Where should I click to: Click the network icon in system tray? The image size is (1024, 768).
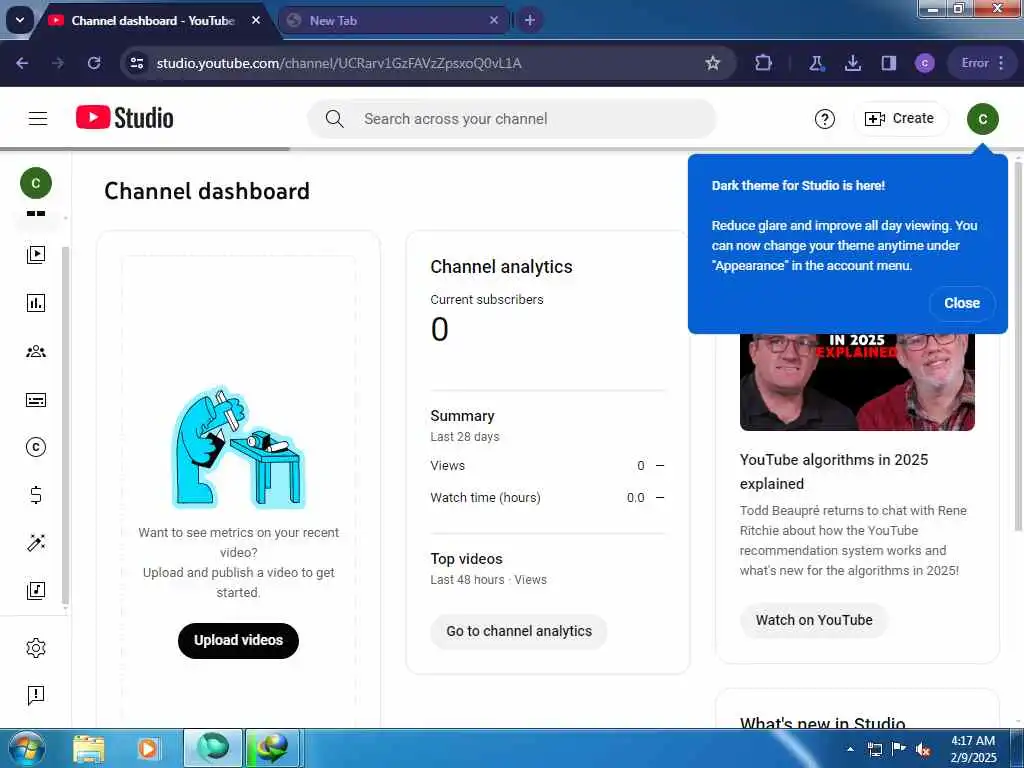point(874,749)
